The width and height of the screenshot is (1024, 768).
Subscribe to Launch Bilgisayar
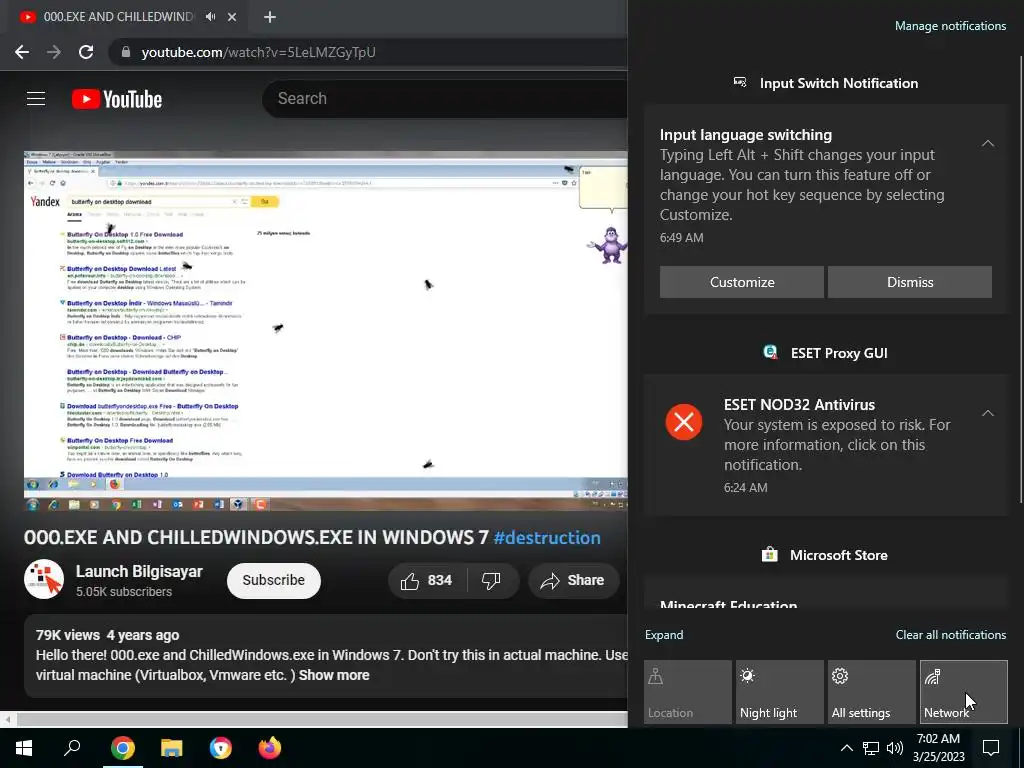click(274, 580)
